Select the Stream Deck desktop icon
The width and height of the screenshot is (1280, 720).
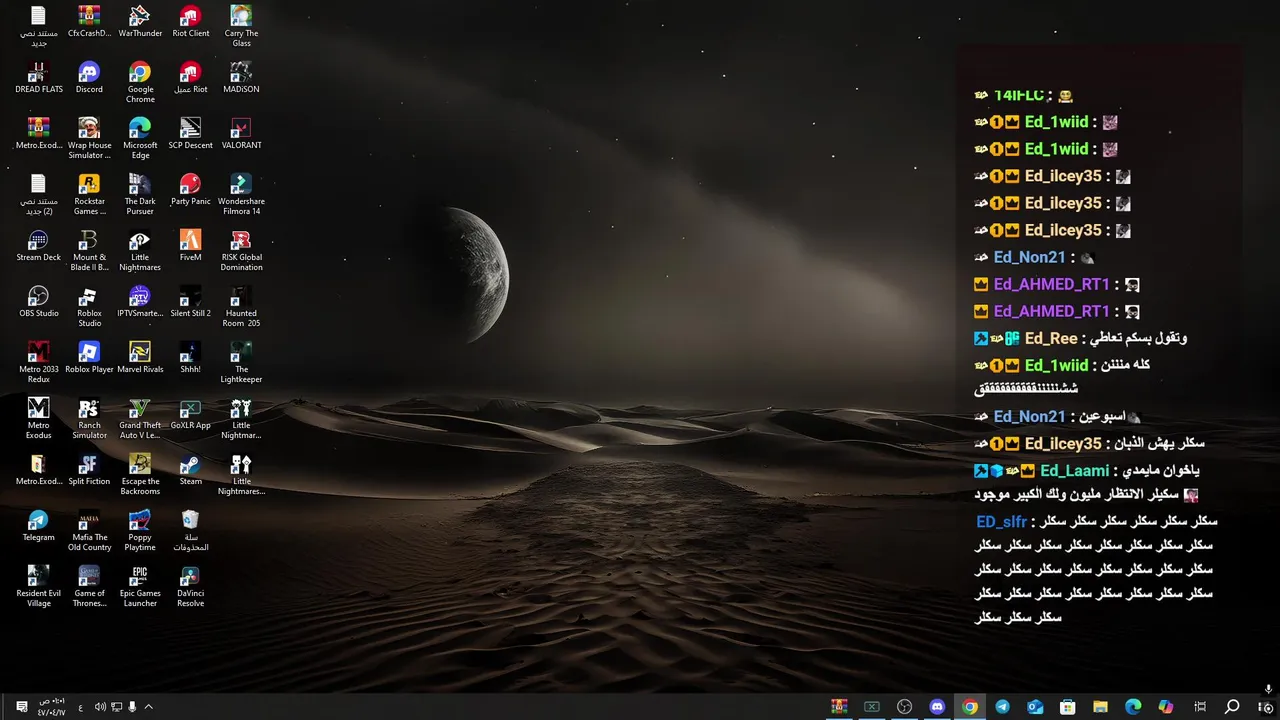coord(38,246)
